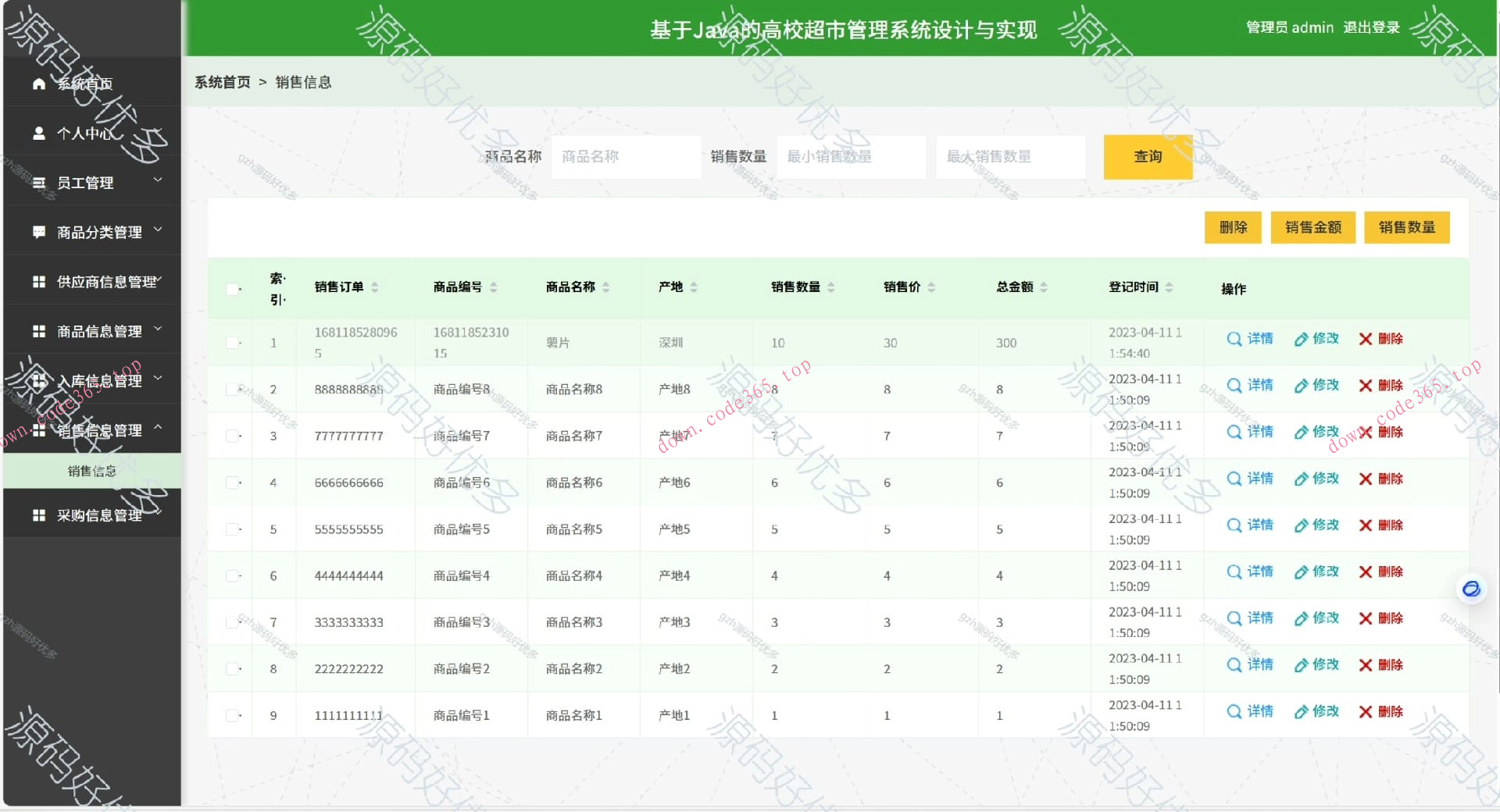This screenshot has height=812, width=1500.
Task: Click the floating blue circle icon bottom right
Action: pyautogui.click(x=1472, y=589)
